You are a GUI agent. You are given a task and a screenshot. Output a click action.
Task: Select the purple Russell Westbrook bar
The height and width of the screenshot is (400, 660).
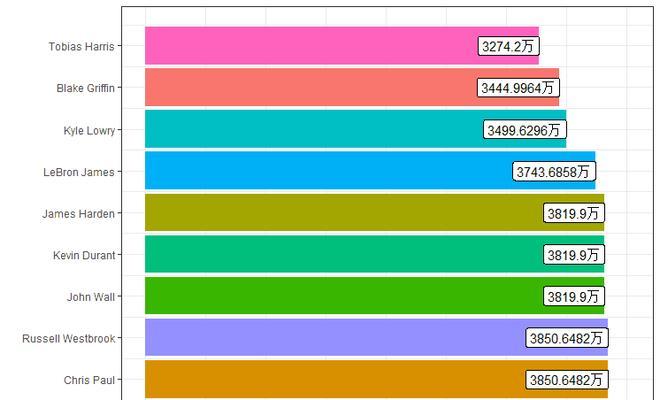coord(376,337)
